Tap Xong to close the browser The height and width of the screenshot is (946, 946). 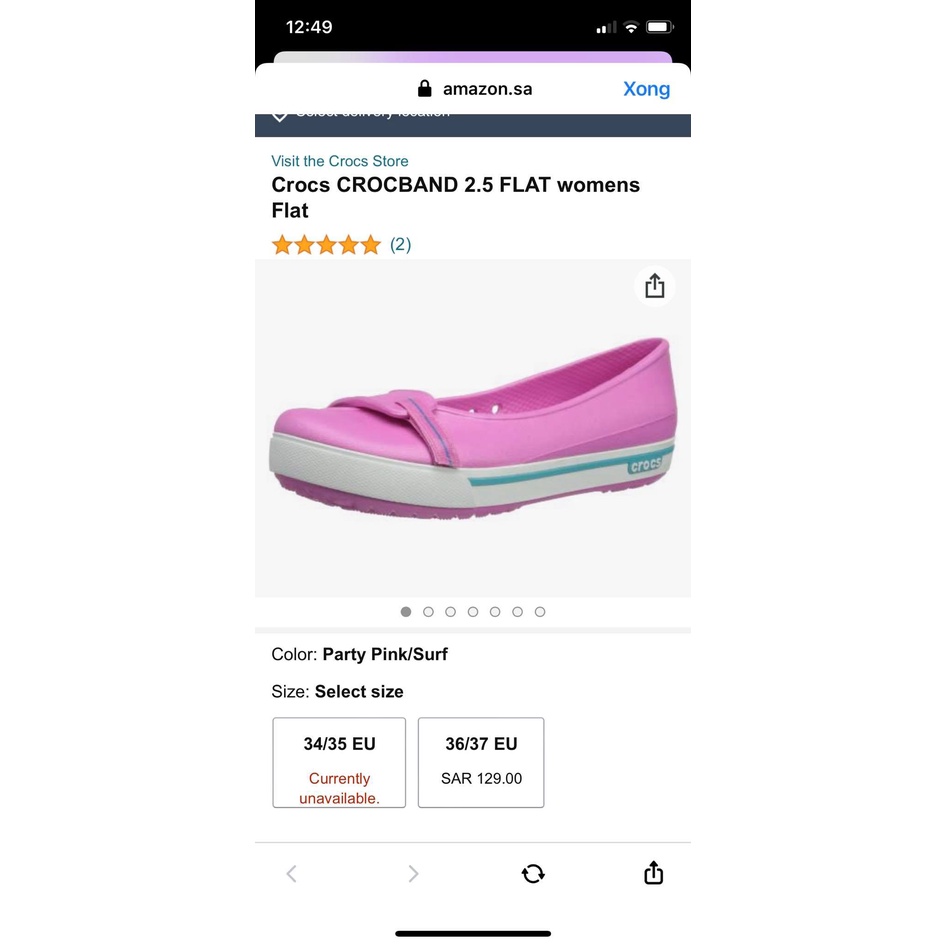(646, 89)
